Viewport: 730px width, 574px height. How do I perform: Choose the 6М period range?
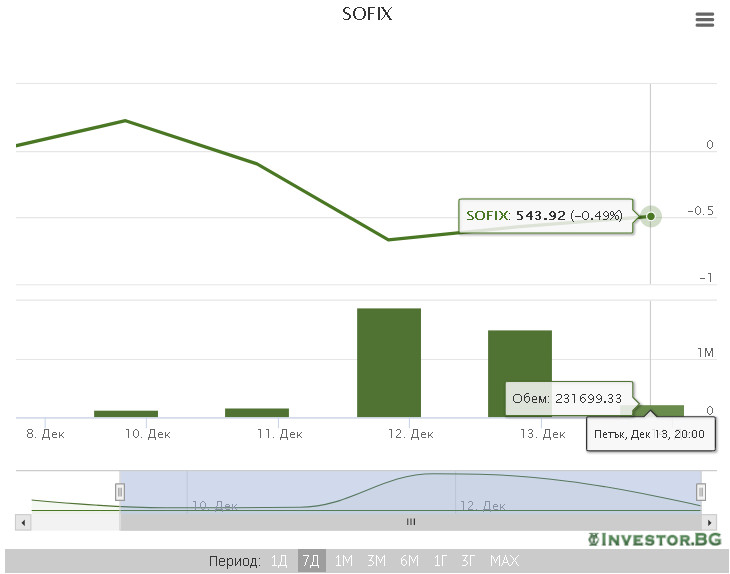coord(409,561)
